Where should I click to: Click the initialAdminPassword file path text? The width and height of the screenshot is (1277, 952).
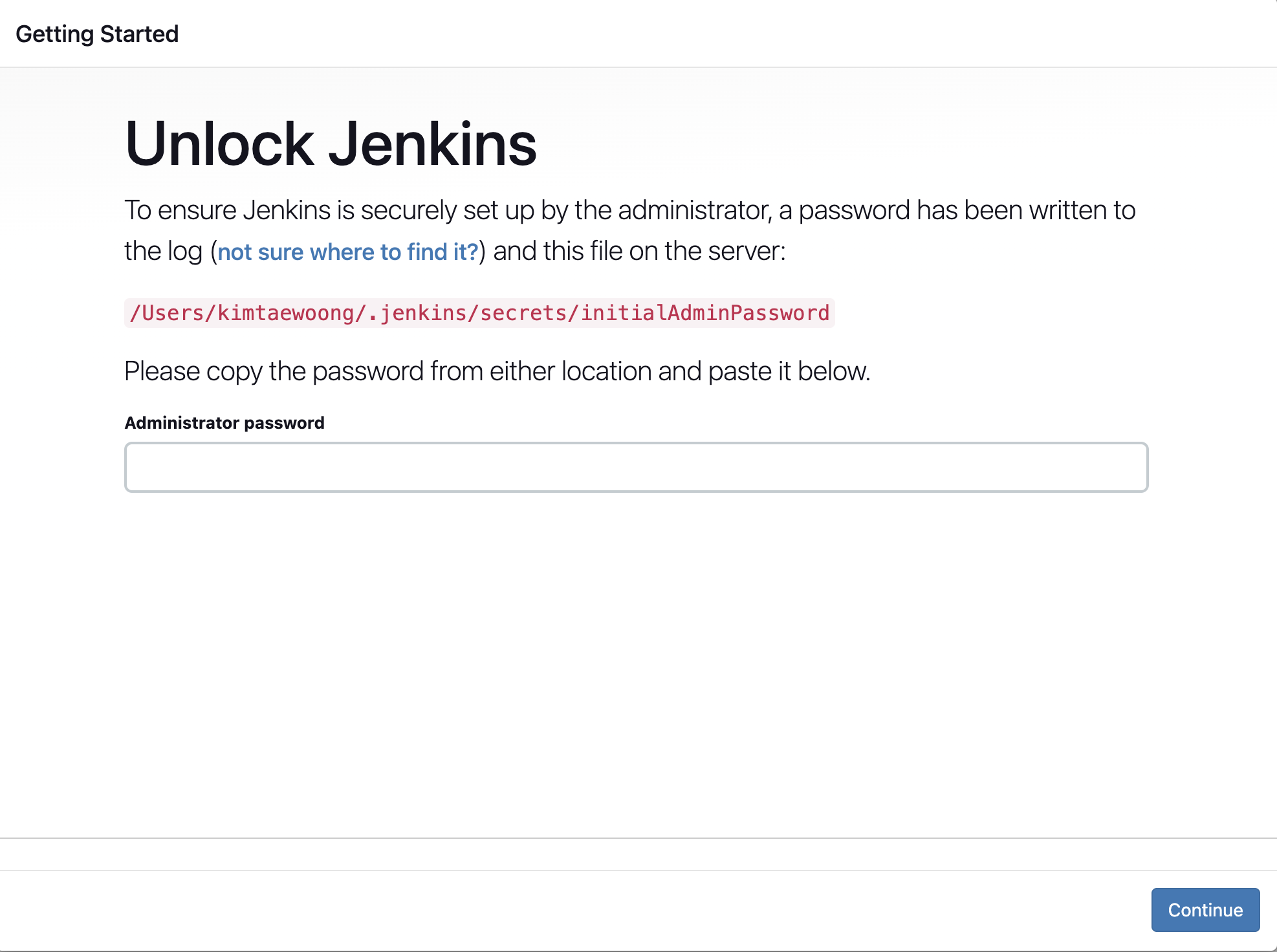click(704, 313)
